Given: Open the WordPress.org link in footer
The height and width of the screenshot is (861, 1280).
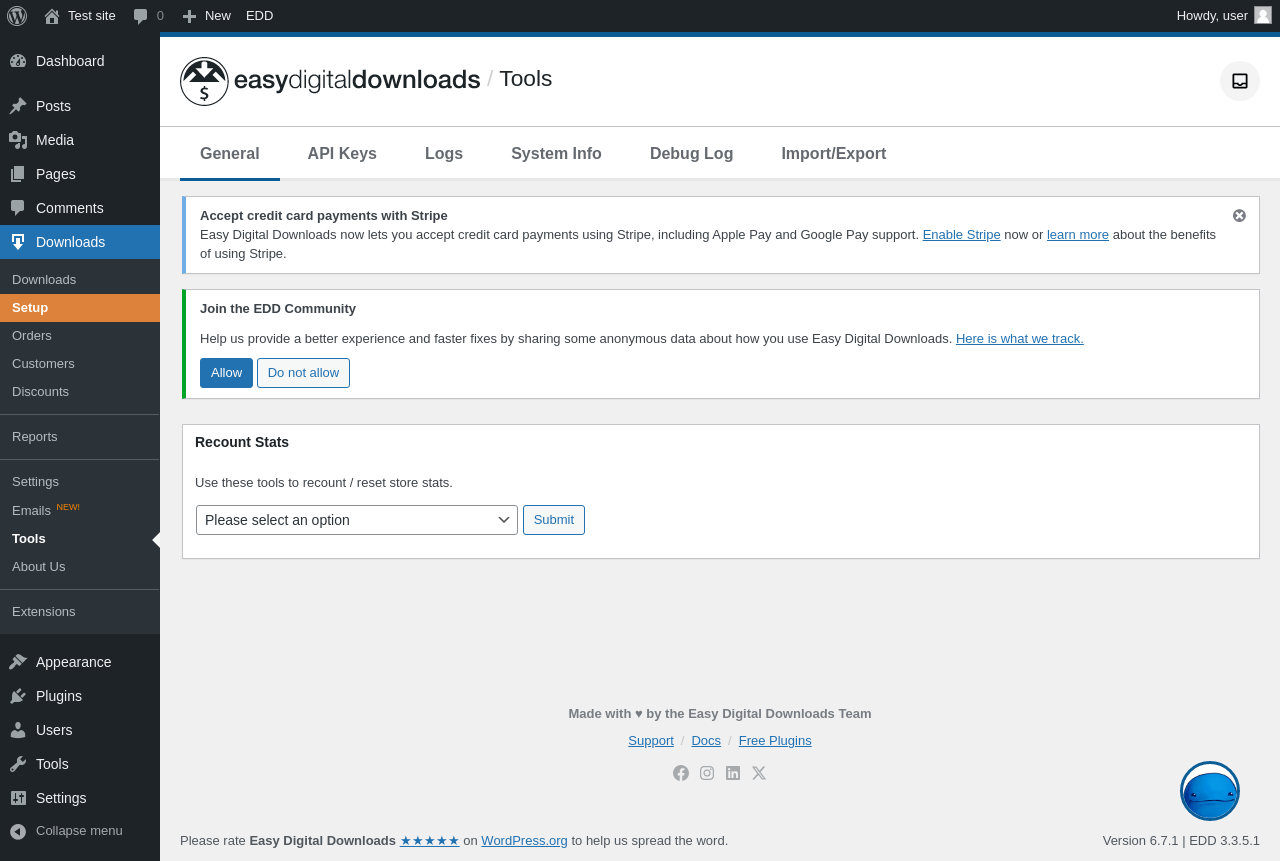Looking at the screenshot, I should pyautogui.click(x=524, y=841).
